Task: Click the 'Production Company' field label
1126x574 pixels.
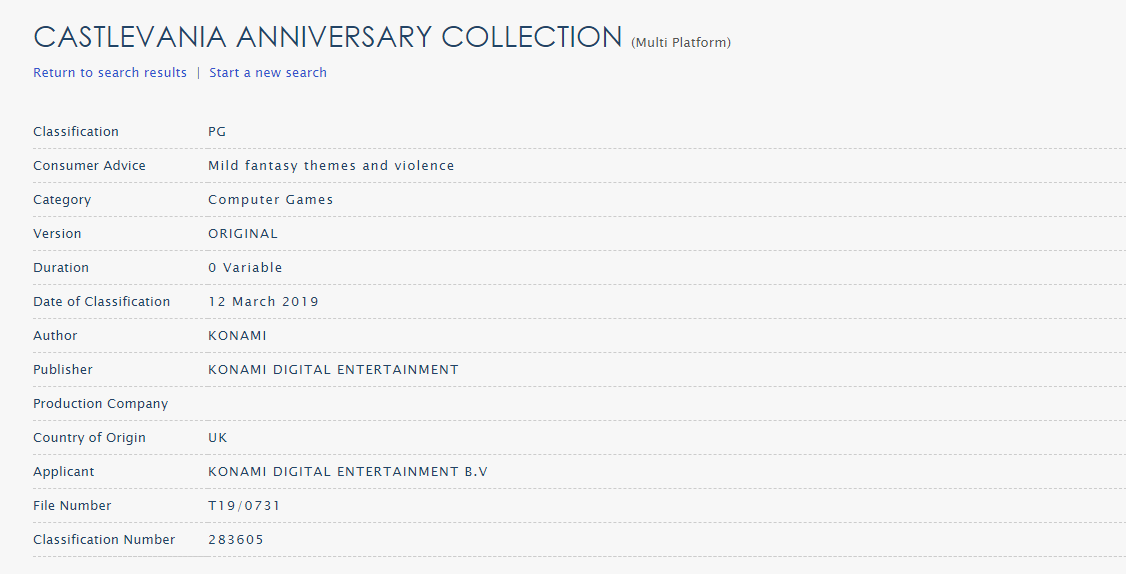Action: [x=100, y=404]
